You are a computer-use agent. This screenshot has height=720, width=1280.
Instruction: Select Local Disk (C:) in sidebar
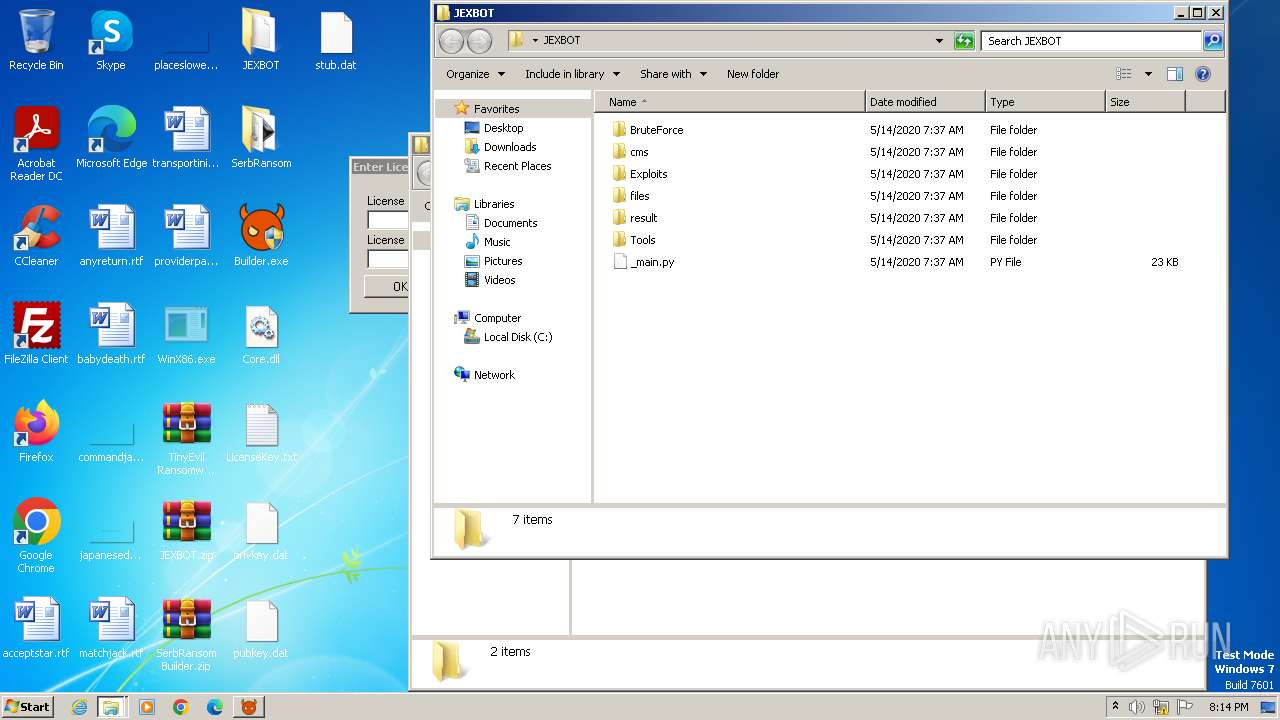point(517,337)
